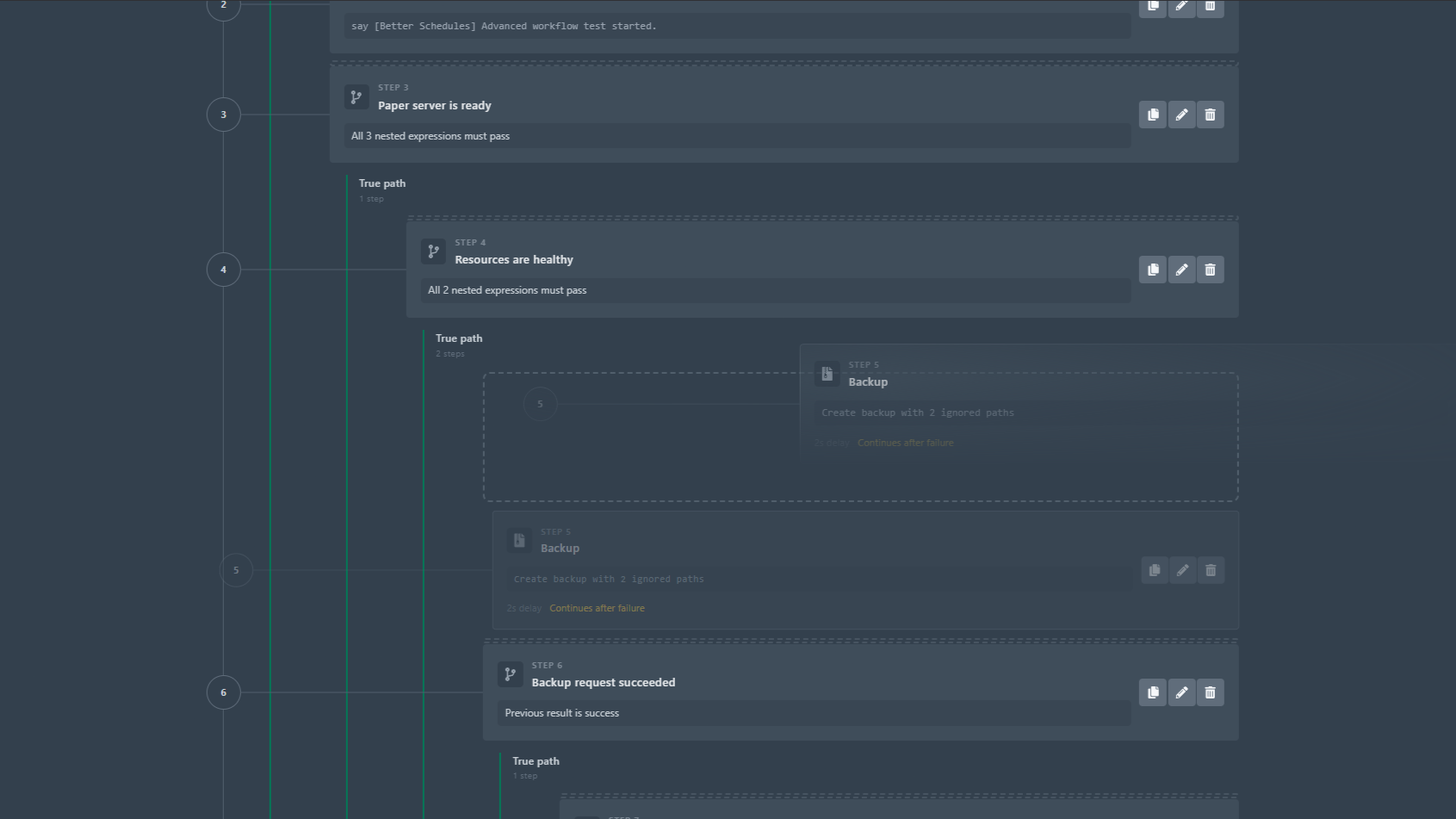Viewport: 1456px width, 819px height.
Task: Duplicate the Backup request succeeded step
Action: (1153, 692)
